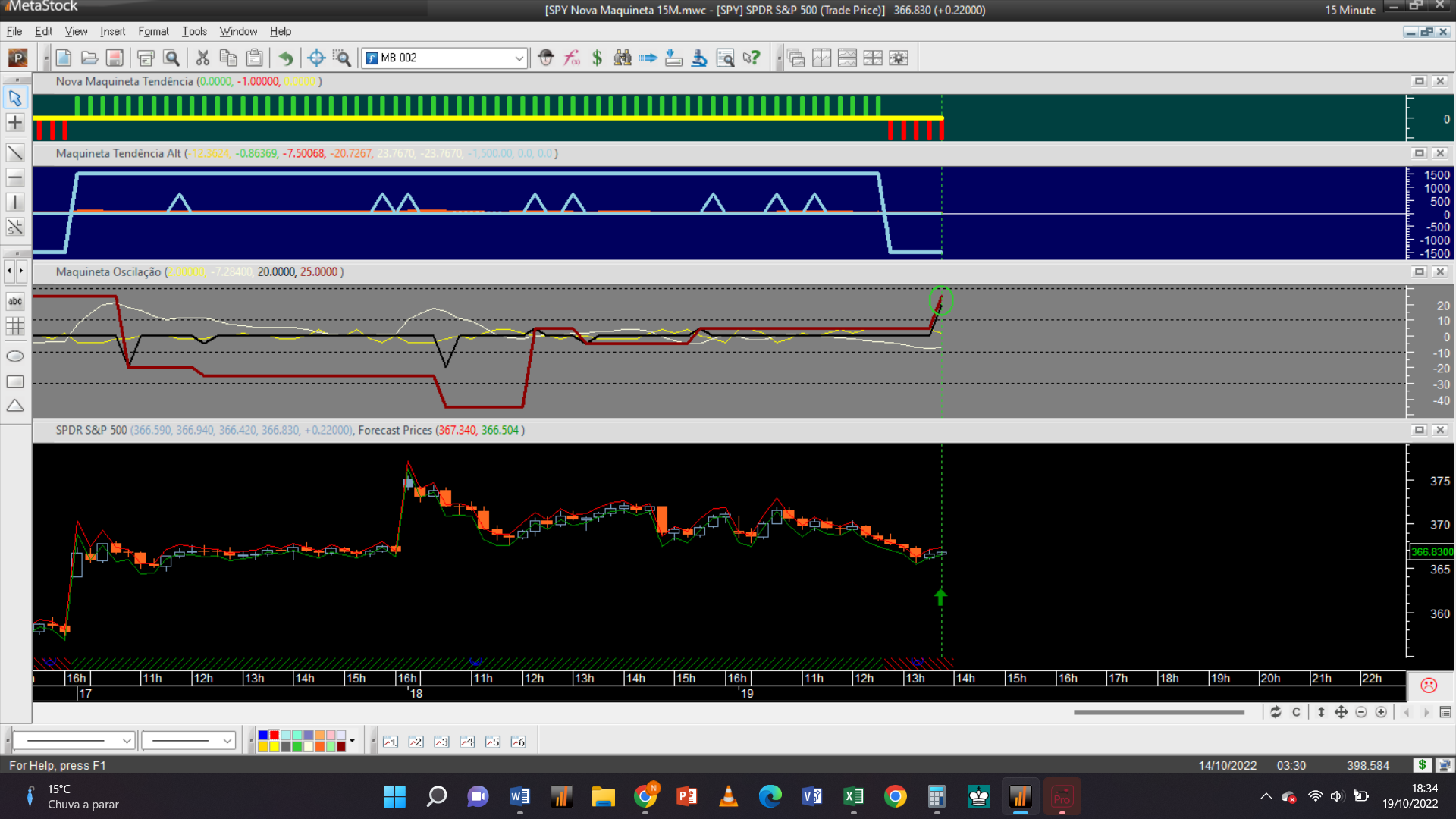The image size is (1456, 819).
Task: Open the Tools menu
Action: tap(194, 31)
